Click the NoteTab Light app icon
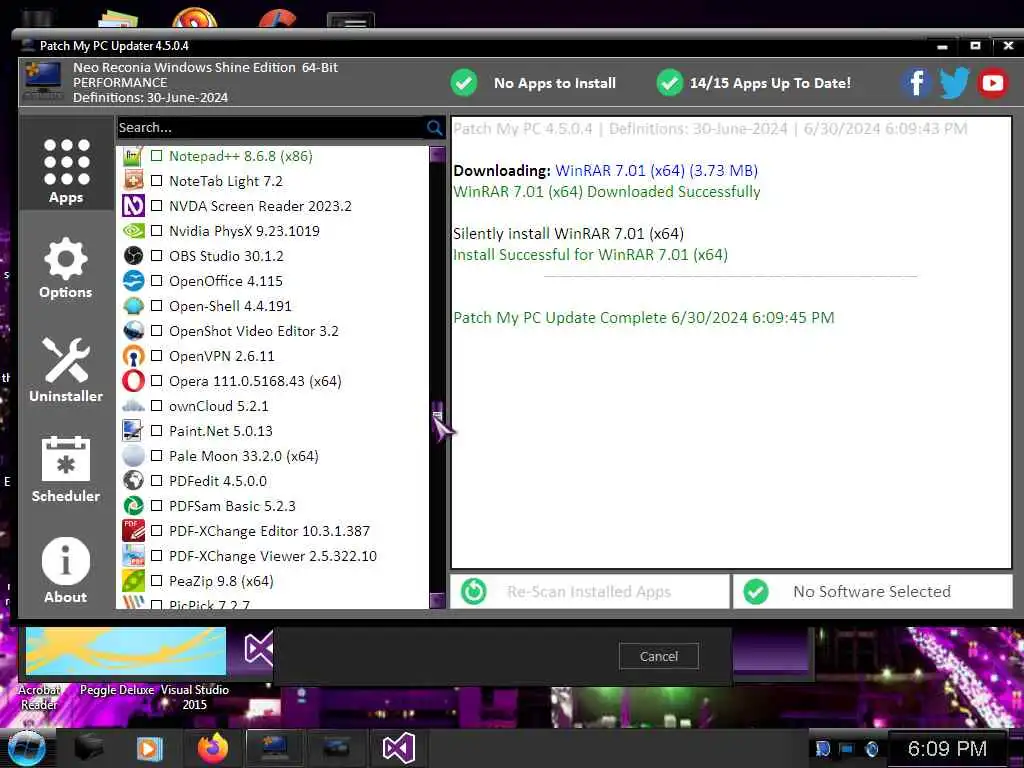 (133, 181)
